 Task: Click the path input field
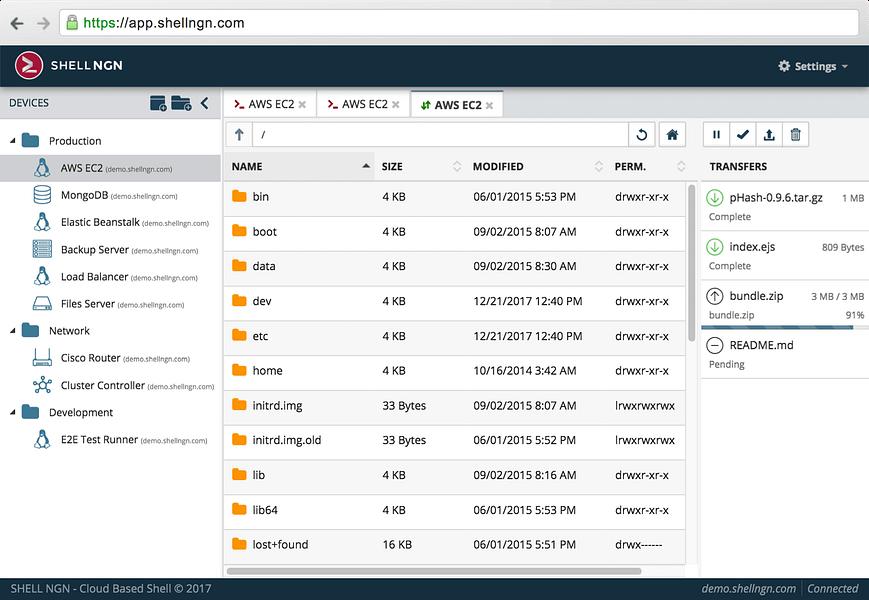pos(441,135)
